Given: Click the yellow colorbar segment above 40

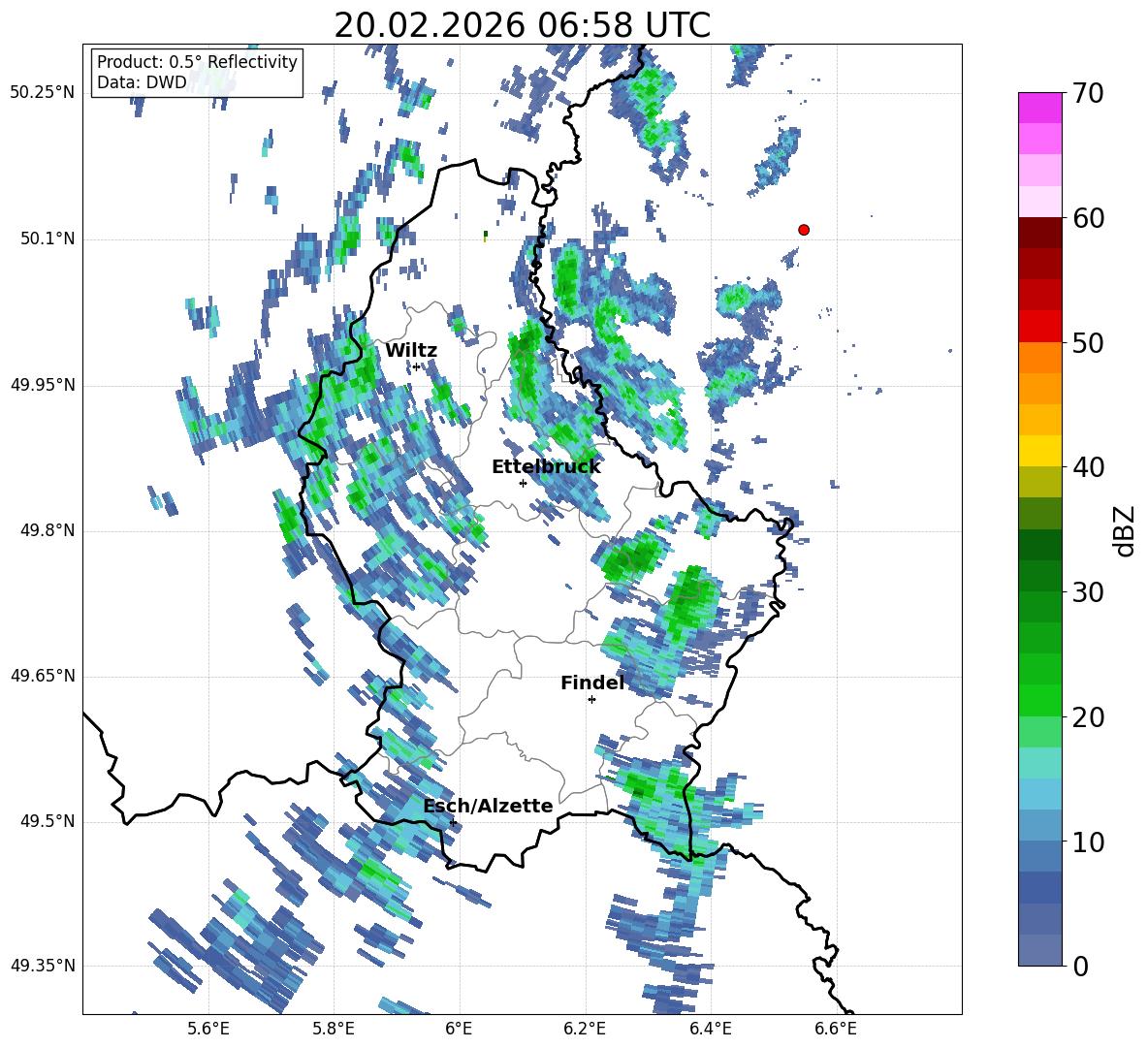Looking at the screenshot, I should click(1039, 451).
